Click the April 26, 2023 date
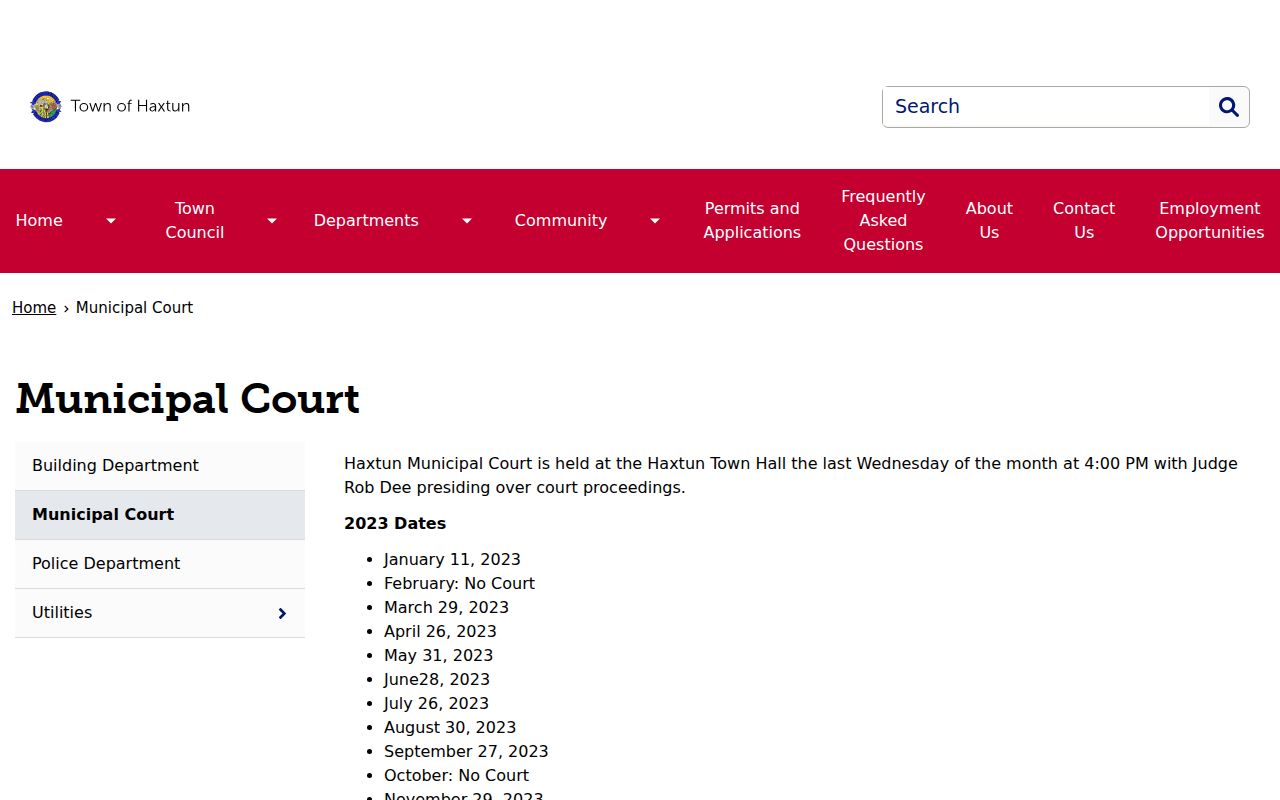This screenshot has width=1280, height=800. pos(440,632)
